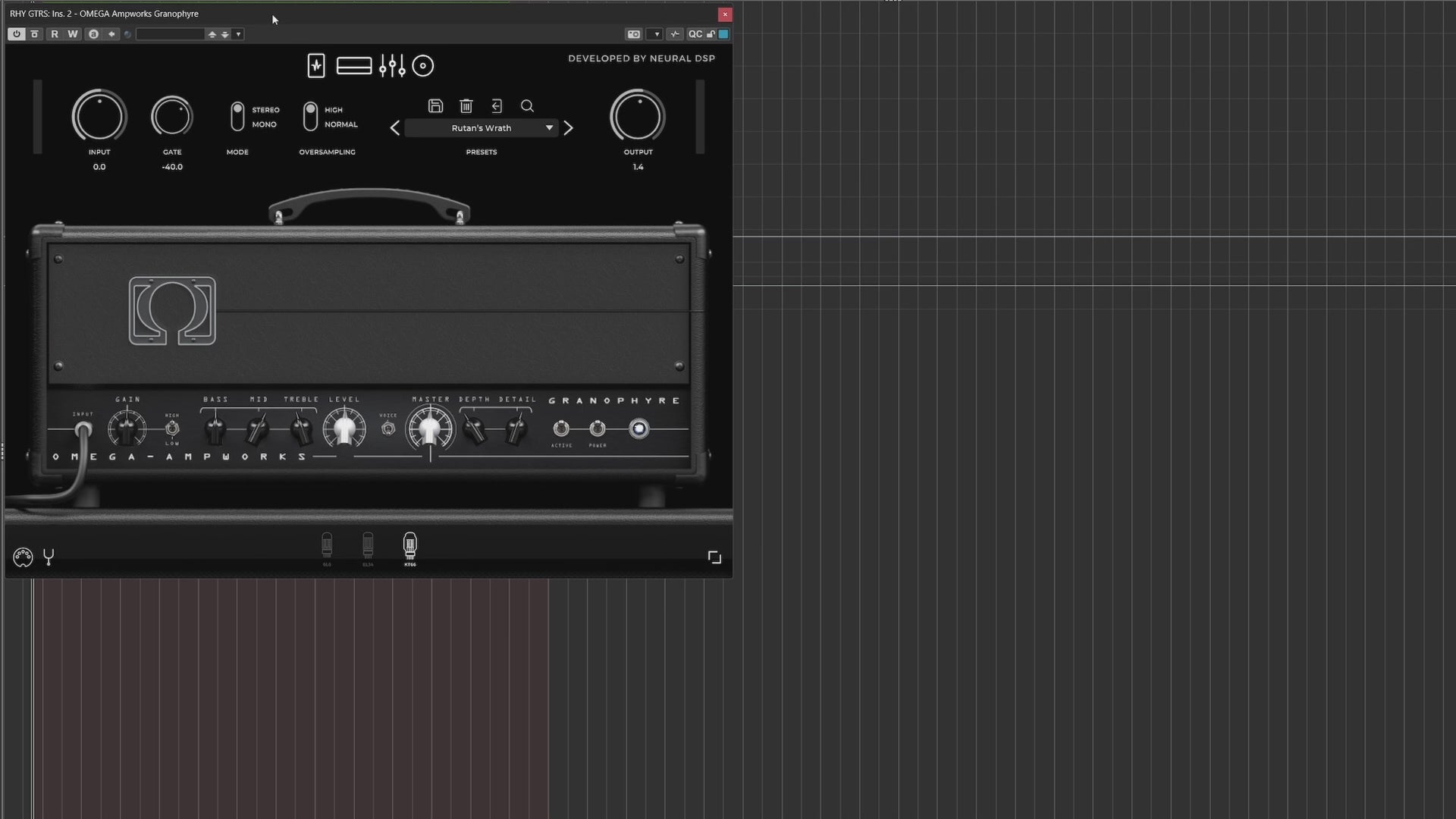Click the Master knob
This screenshot has width=1456, height=819.
(430, 429)
